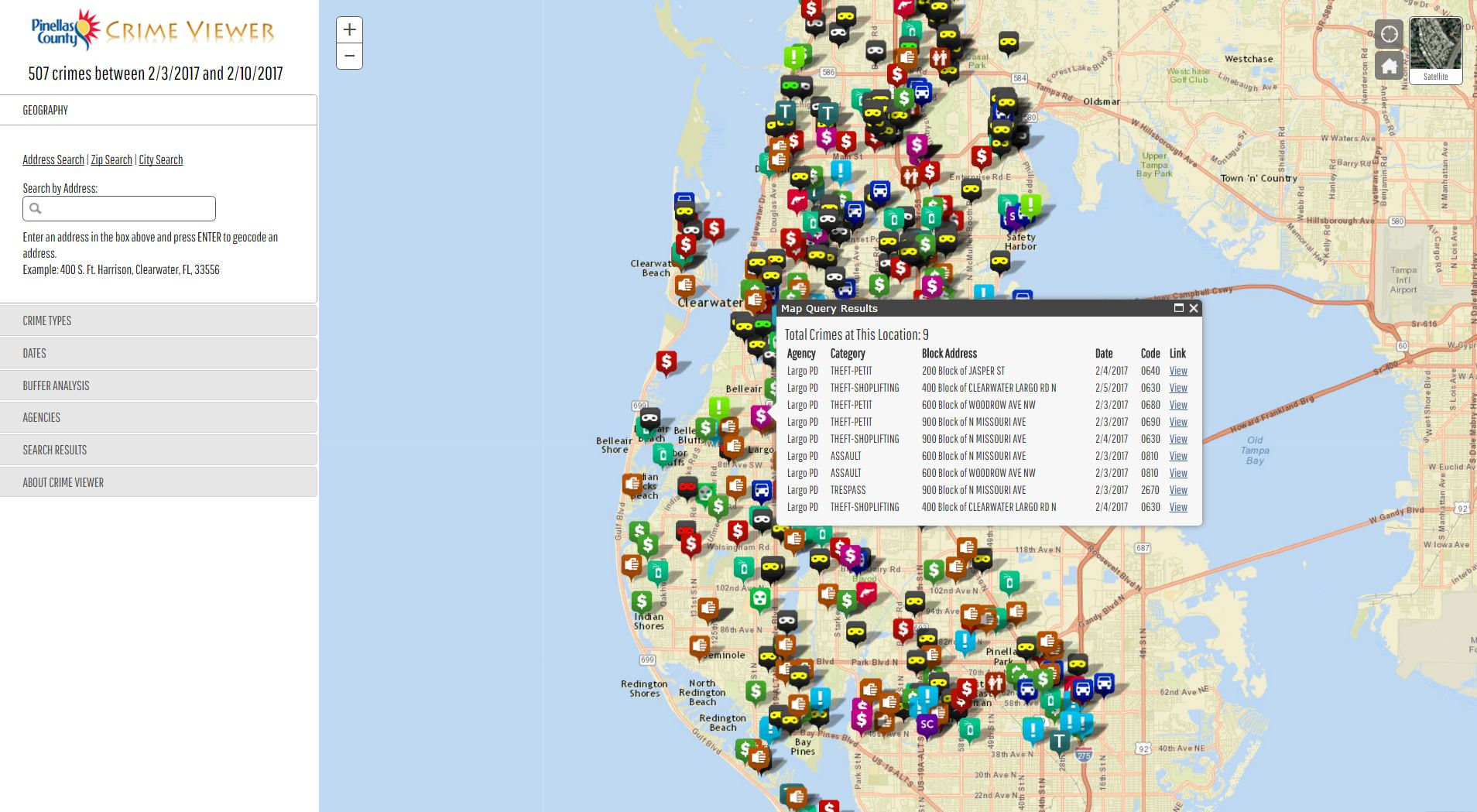
Task: Expand the Dates panel
Action: click(159, 353)
